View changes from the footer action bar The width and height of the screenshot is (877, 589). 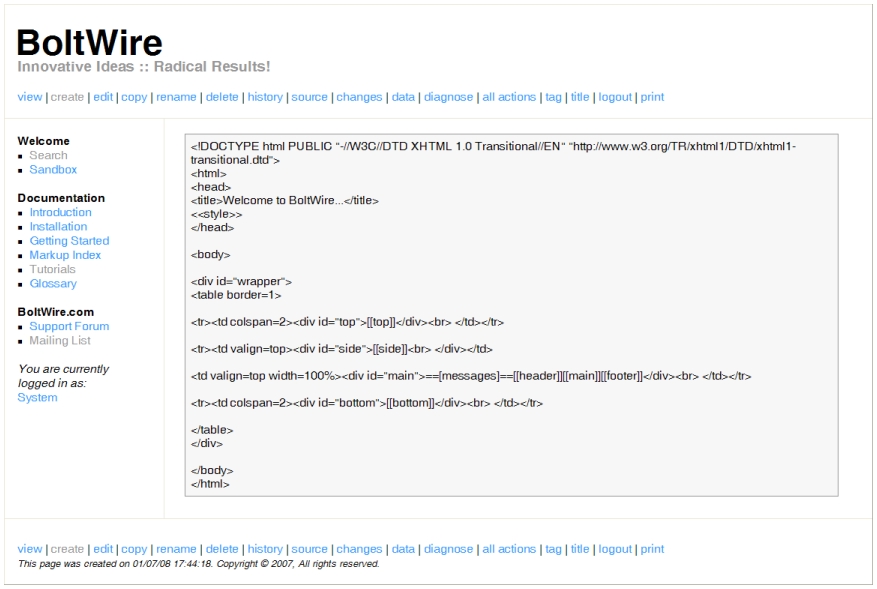(359, 549)
